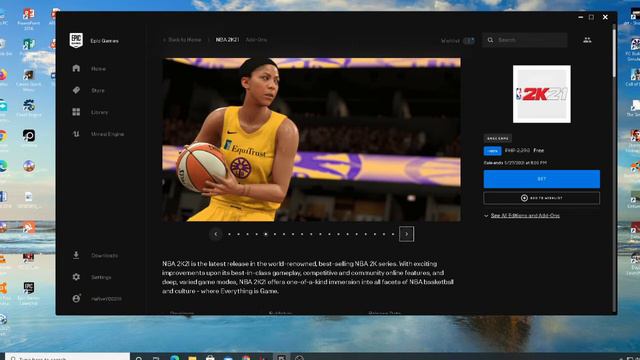Viewport: 640px width, 360px height.
Task: Expand See All Editions and Add-Ons
Action: click(525, 216)
